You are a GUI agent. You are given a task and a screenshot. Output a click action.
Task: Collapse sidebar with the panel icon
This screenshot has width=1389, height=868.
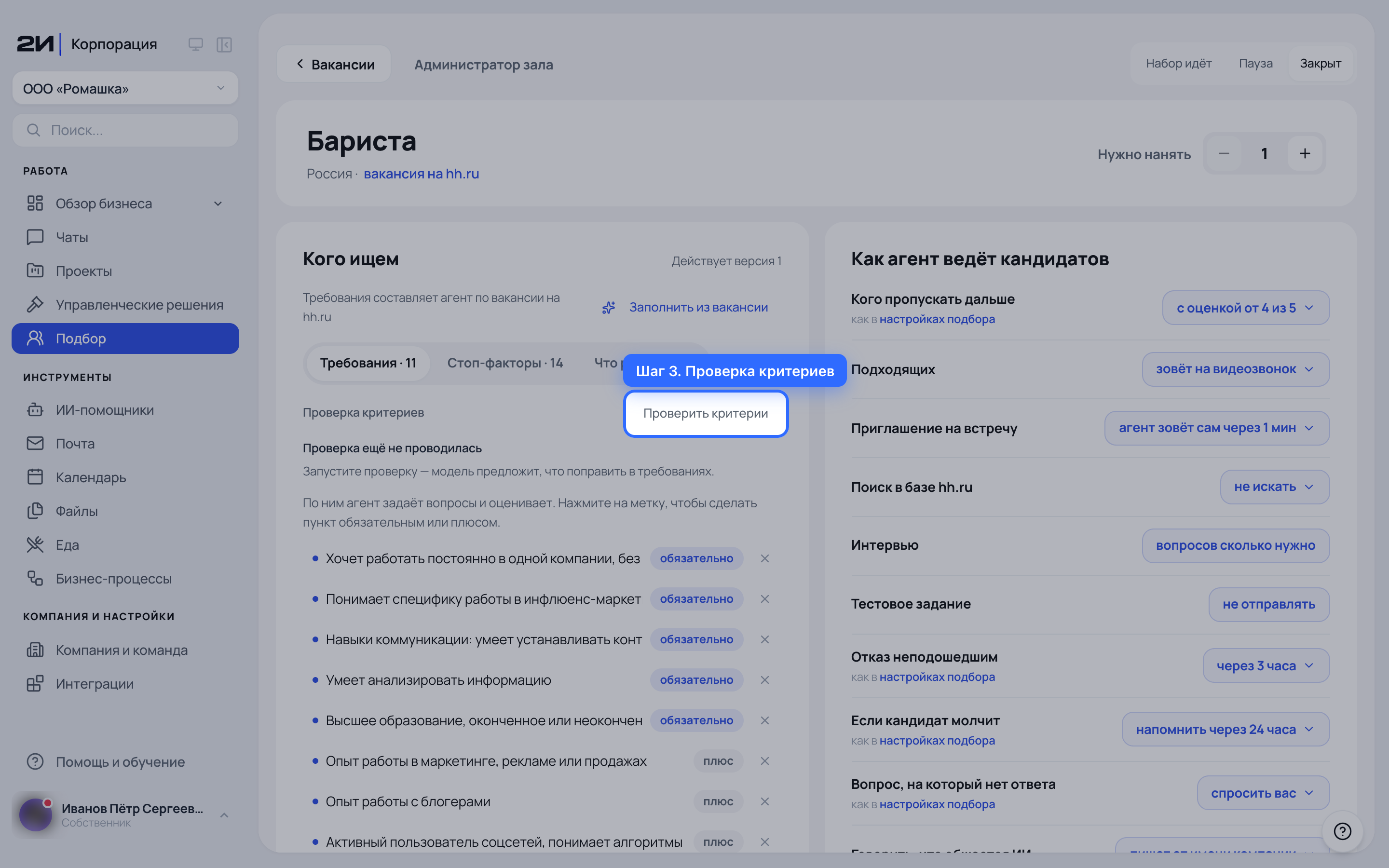[224, 44]
